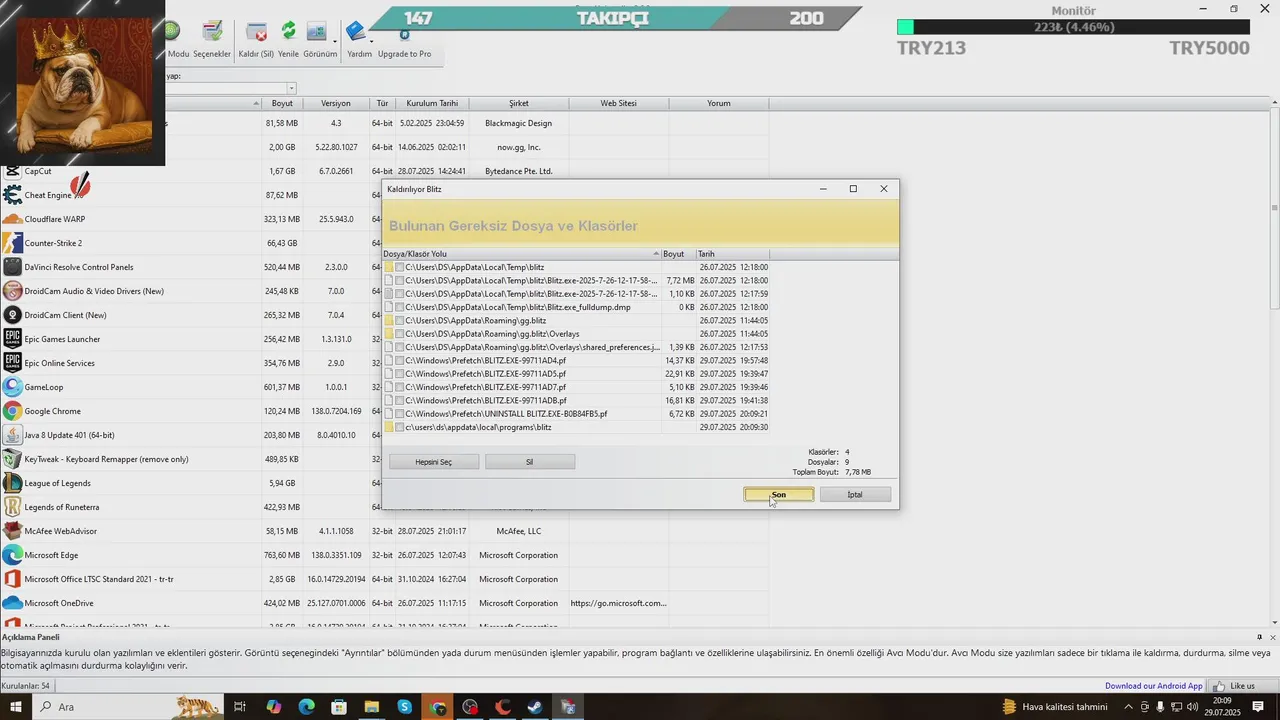Check the UNINSTALL BLITZ.EXE prefetch checkbox
Viewport: 1280px width, 720px height.
(x=400, y=413)
